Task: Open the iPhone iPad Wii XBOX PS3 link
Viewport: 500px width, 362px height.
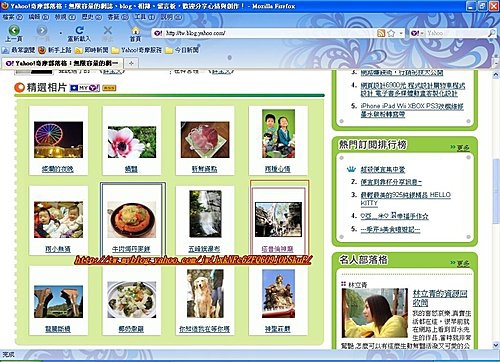Action: click(x=412, y=110)
